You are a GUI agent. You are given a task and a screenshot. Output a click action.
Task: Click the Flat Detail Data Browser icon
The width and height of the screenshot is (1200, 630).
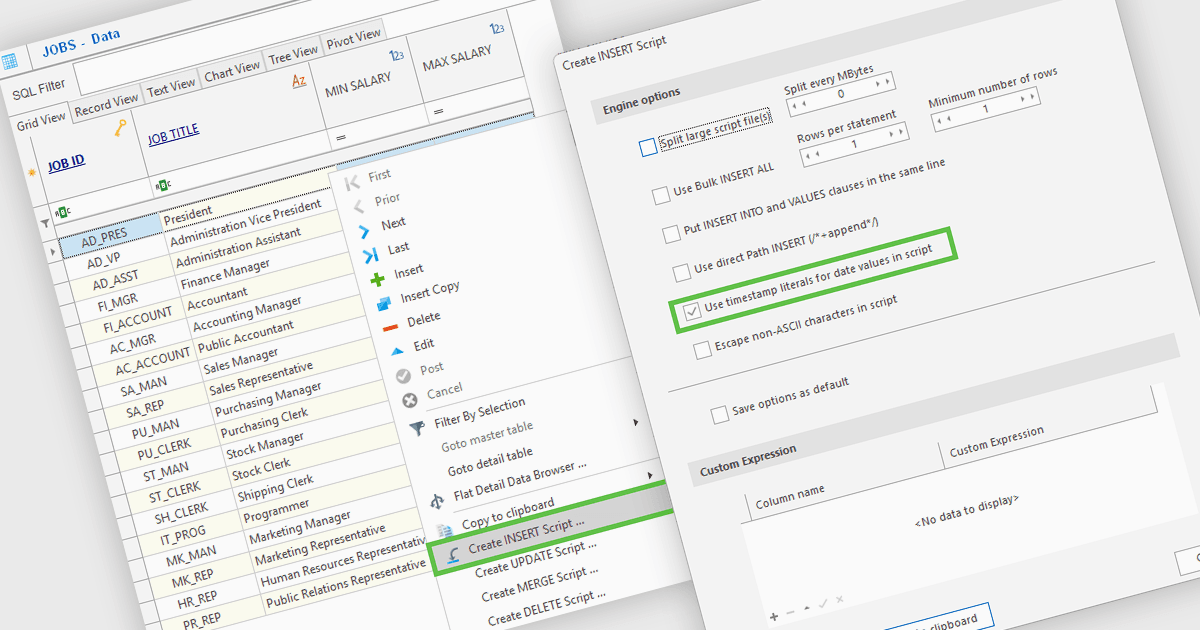click(x=435, y=501)
